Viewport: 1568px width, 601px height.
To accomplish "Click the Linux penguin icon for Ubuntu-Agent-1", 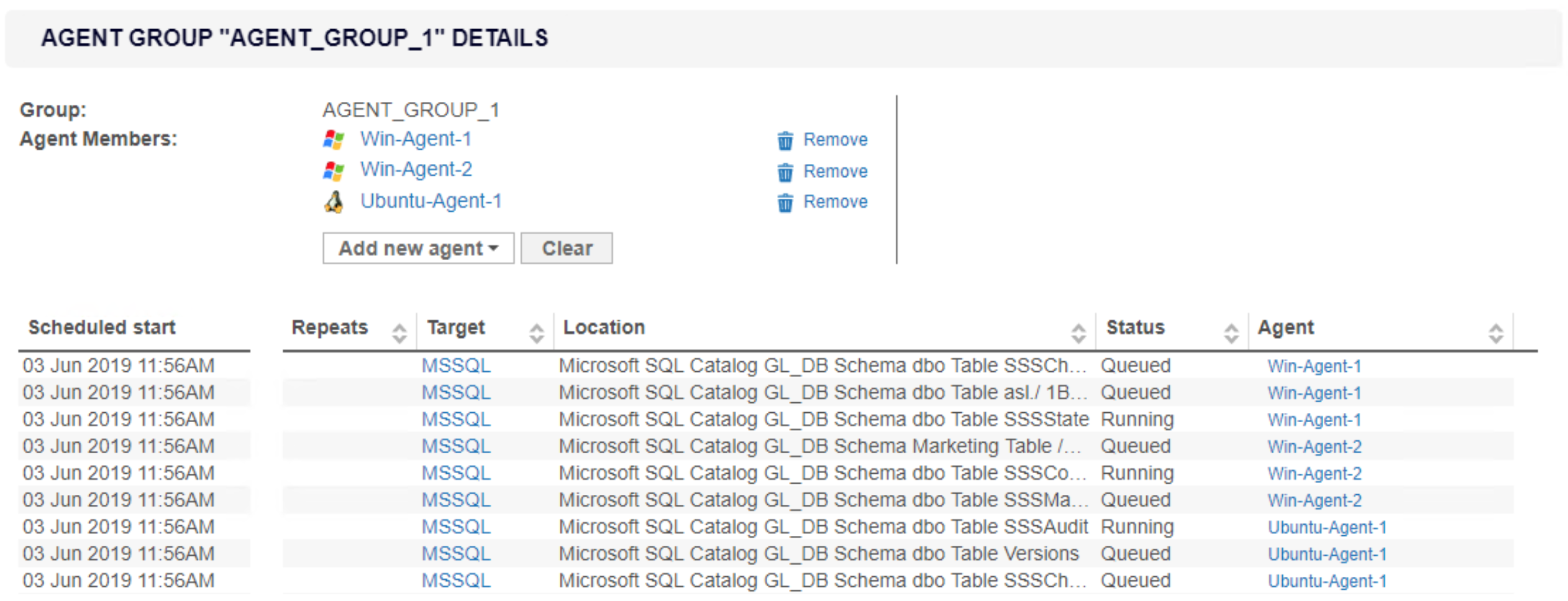I will [x=334, y=202].
